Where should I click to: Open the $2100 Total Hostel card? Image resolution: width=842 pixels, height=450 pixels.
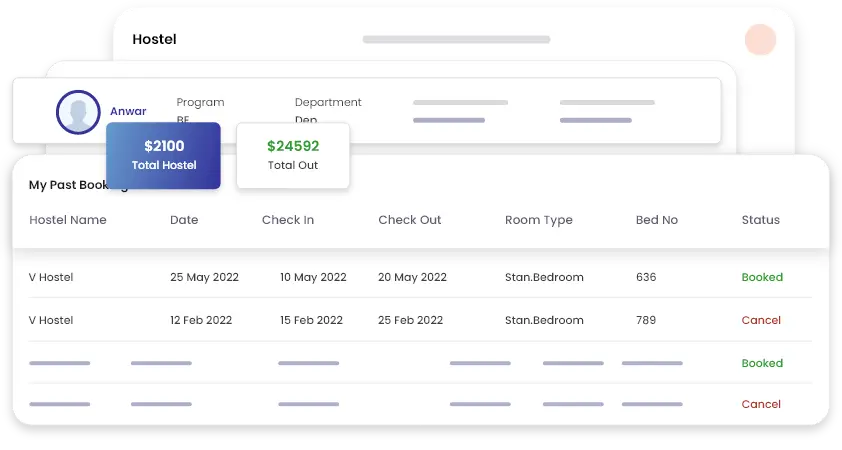pos(163,155)
